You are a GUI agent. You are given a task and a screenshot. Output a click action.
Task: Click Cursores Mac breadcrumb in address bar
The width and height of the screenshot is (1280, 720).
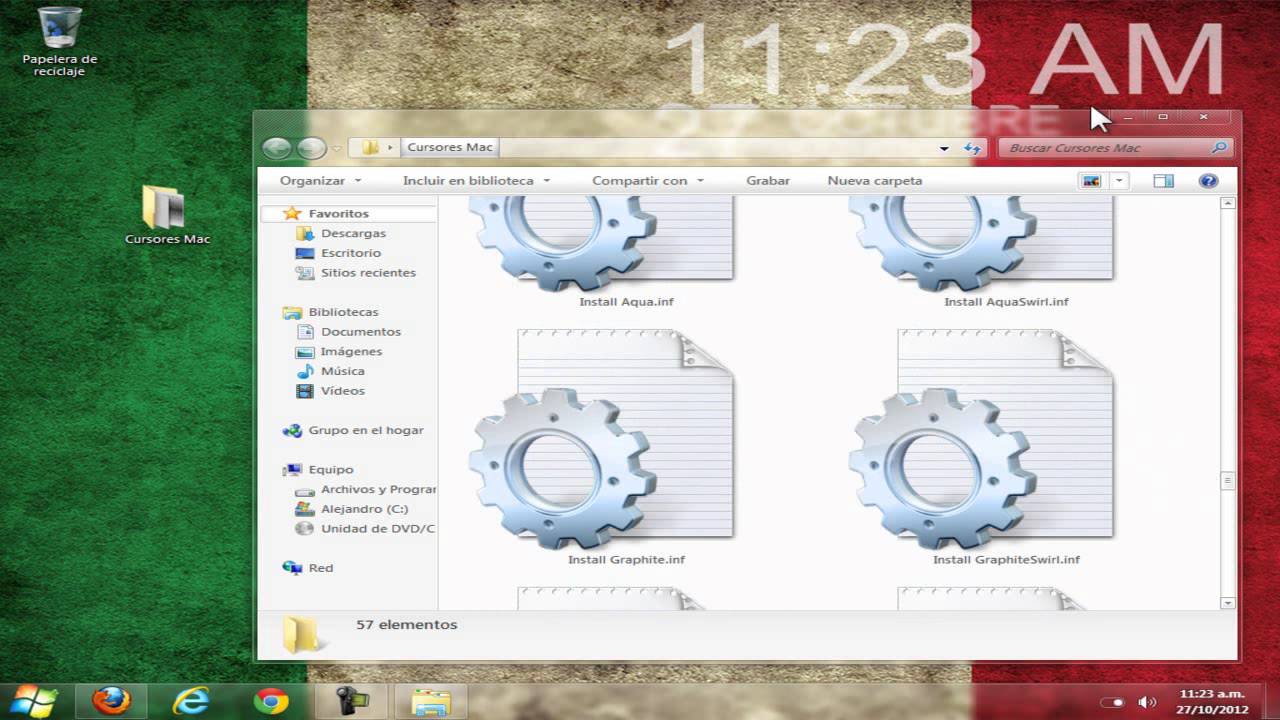[x=450, y=147]
